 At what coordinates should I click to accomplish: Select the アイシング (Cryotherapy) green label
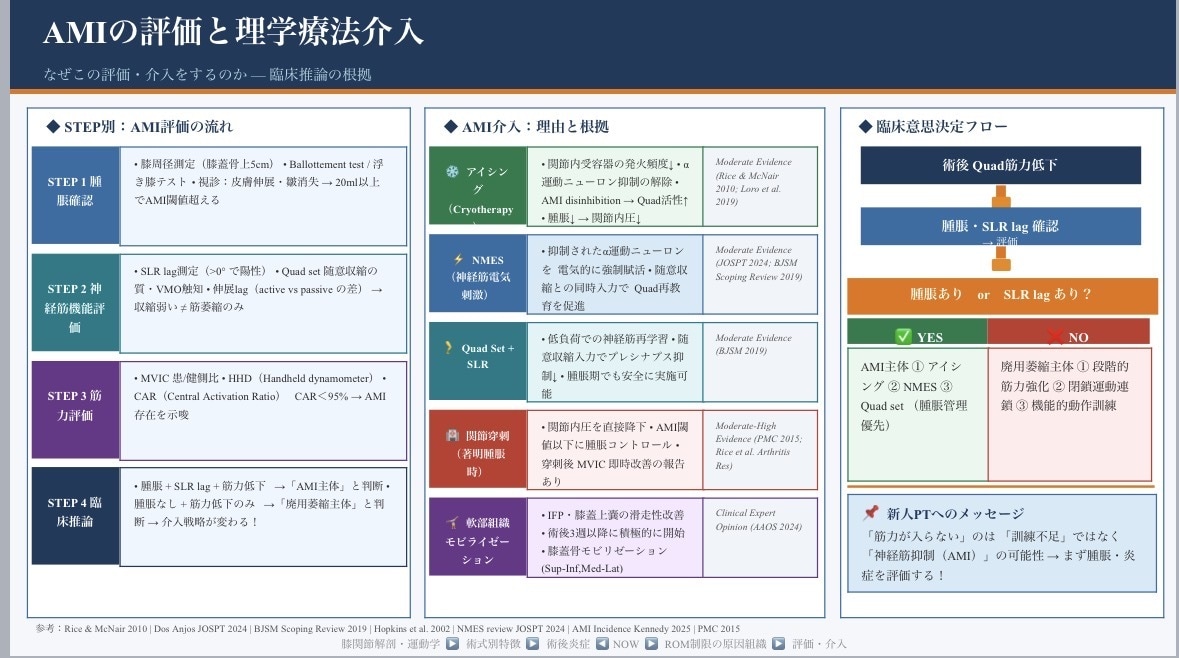(477, 186)
